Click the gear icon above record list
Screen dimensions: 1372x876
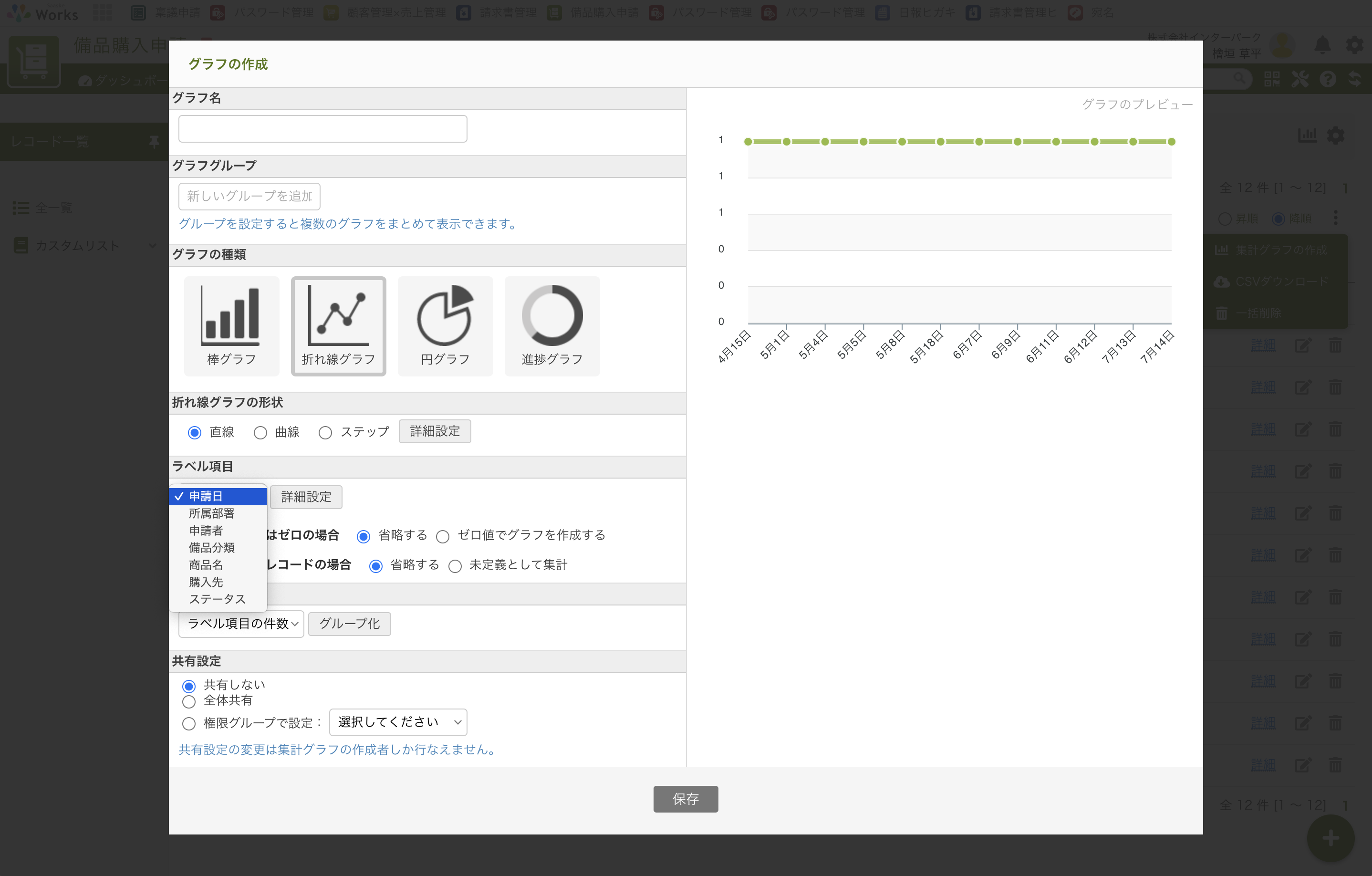[x=1336, y=135]
